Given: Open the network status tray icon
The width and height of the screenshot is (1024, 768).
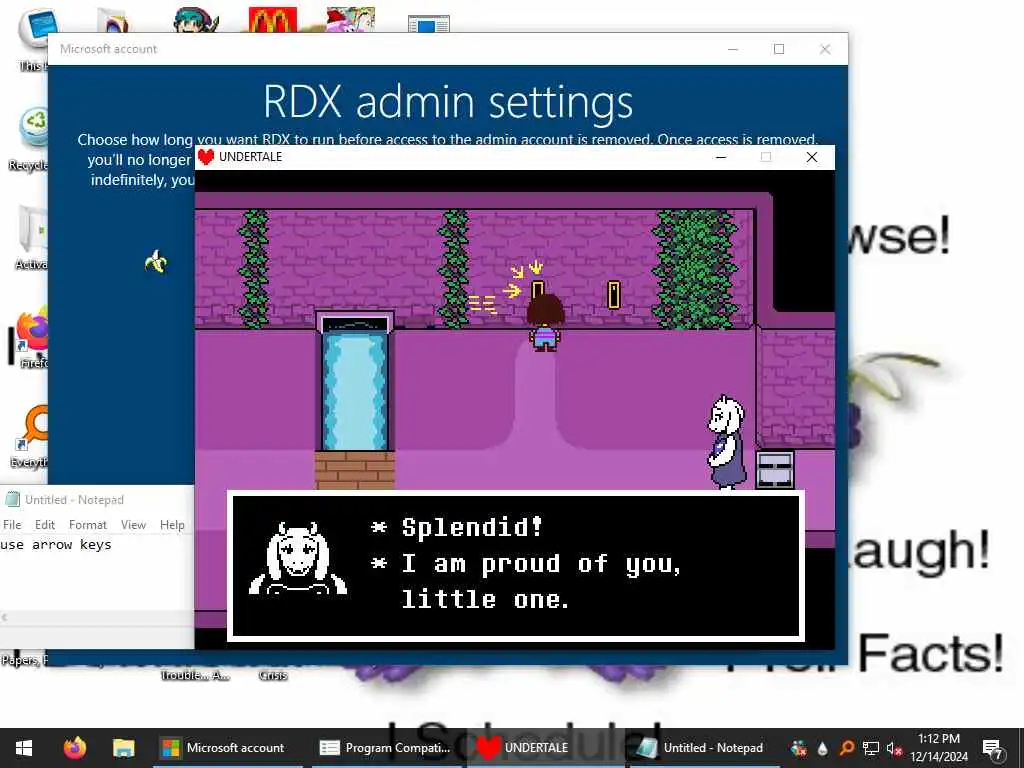Looking at the screenshot, I should 871,748.
